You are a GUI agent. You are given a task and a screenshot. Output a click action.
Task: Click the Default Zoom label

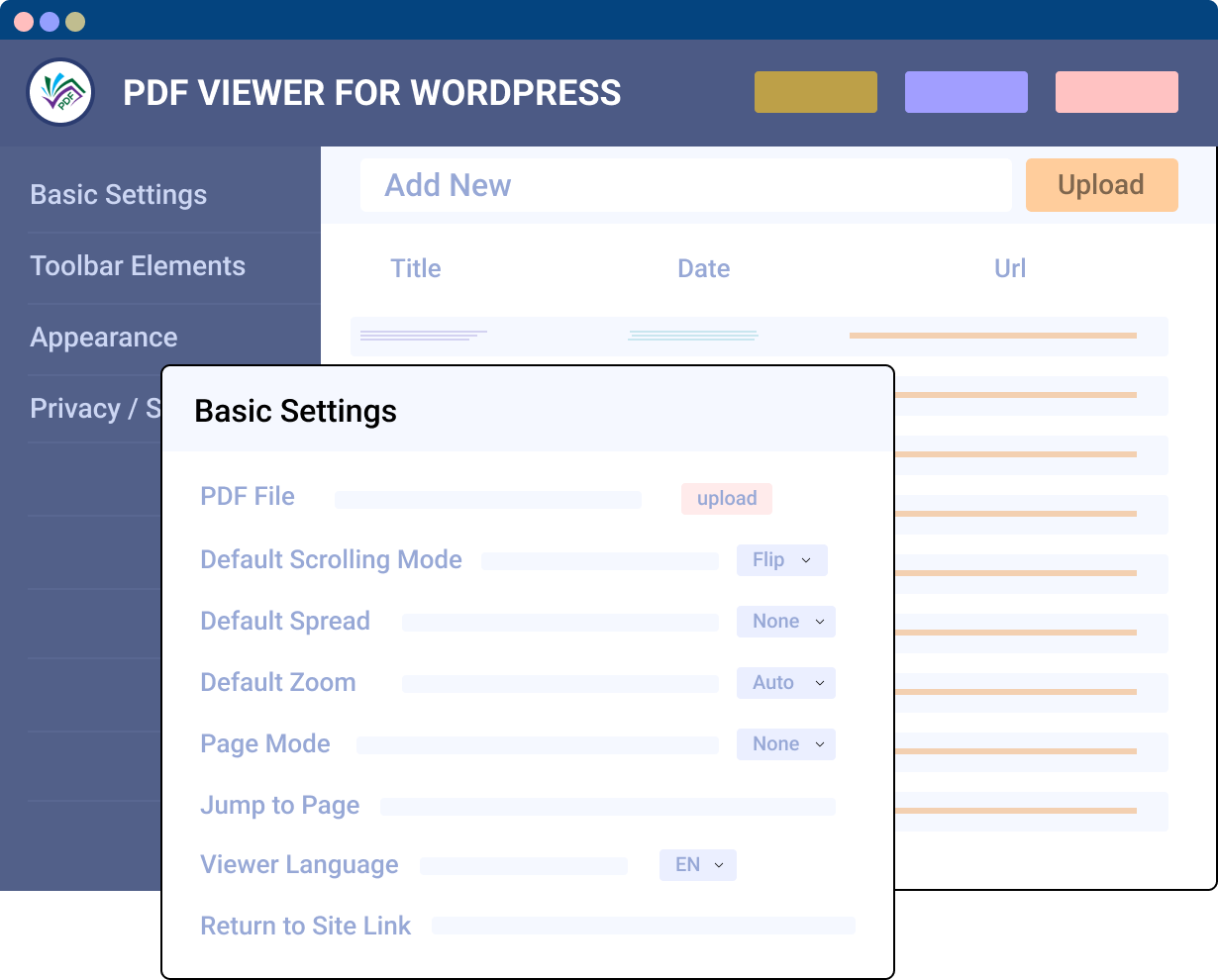278,682
